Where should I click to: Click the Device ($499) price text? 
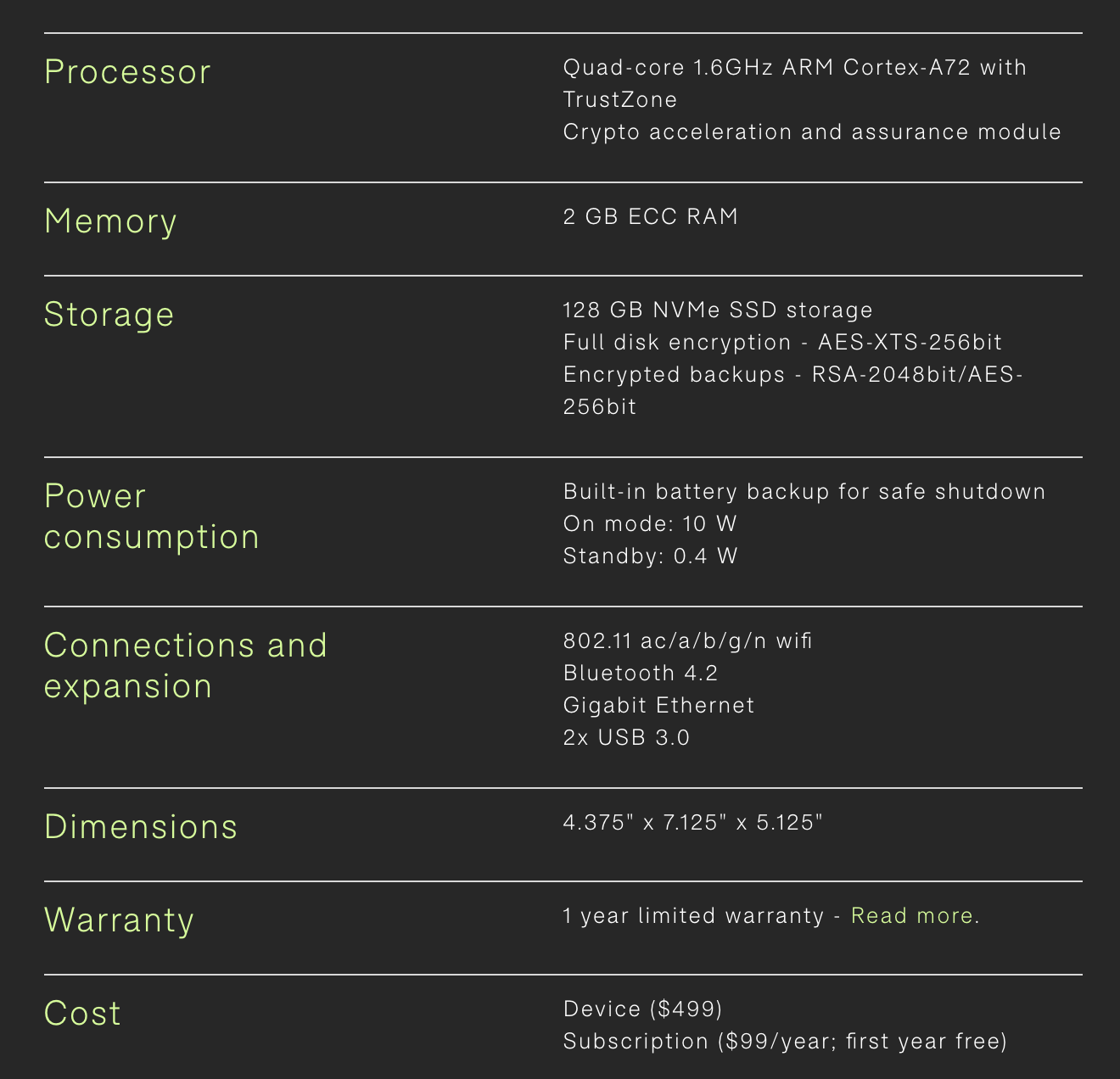(x=642, y=1009)
